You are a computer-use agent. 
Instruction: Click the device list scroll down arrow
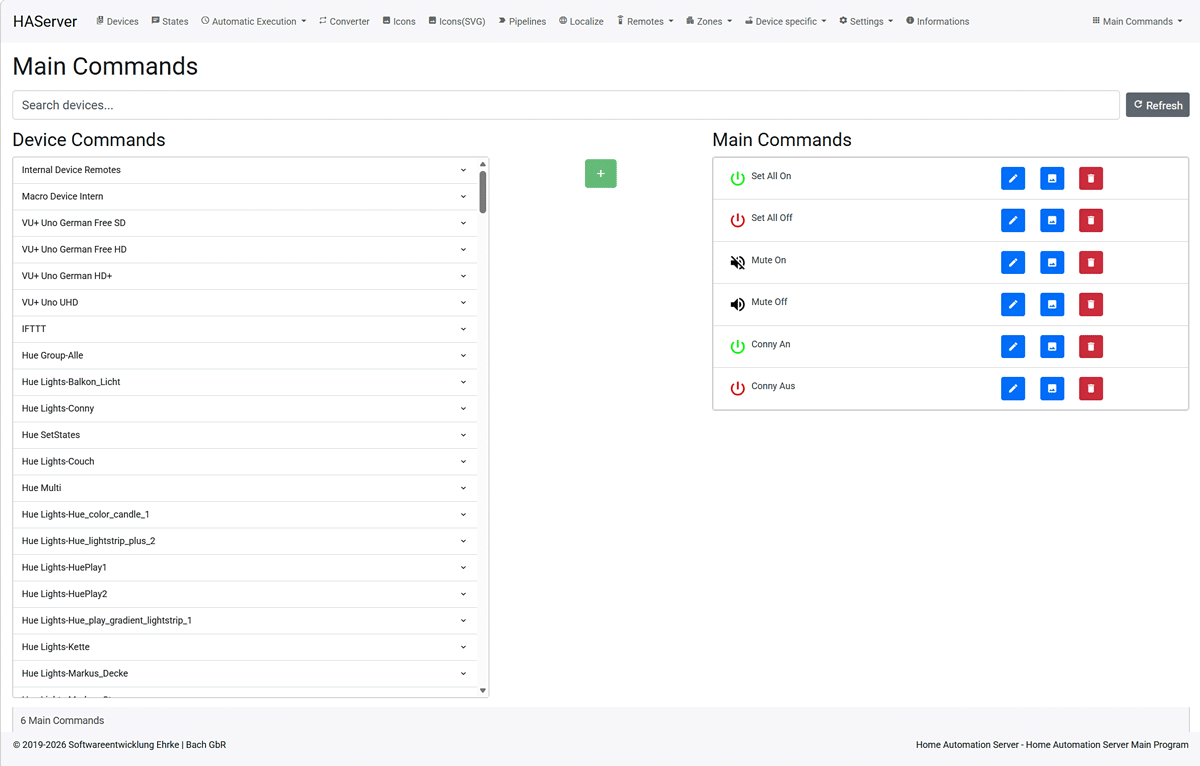[483, 691]
